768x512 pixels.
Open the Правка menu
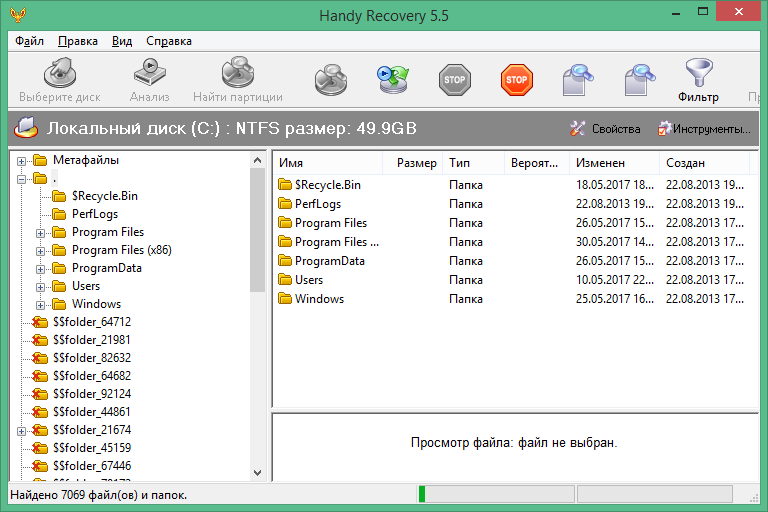(78, 41)
